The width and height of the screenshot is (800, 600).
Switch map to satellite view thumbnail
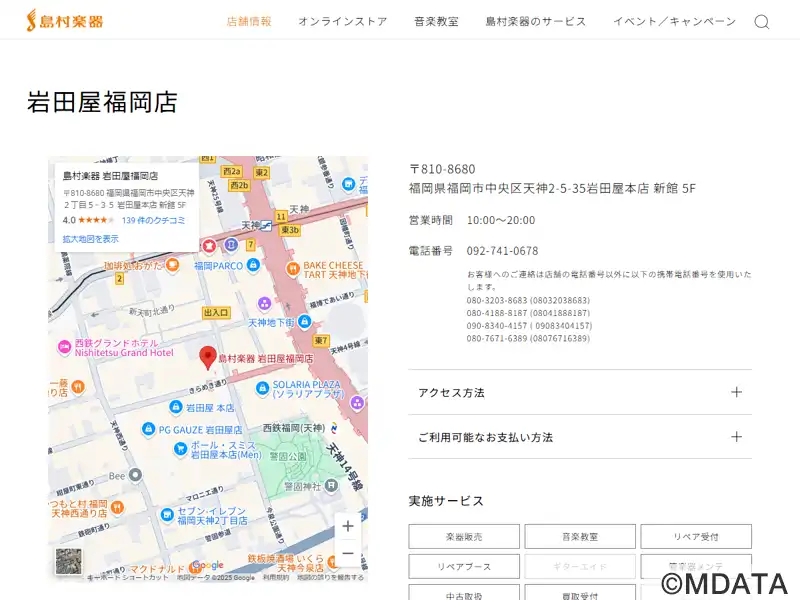click(x=68, y=561)
